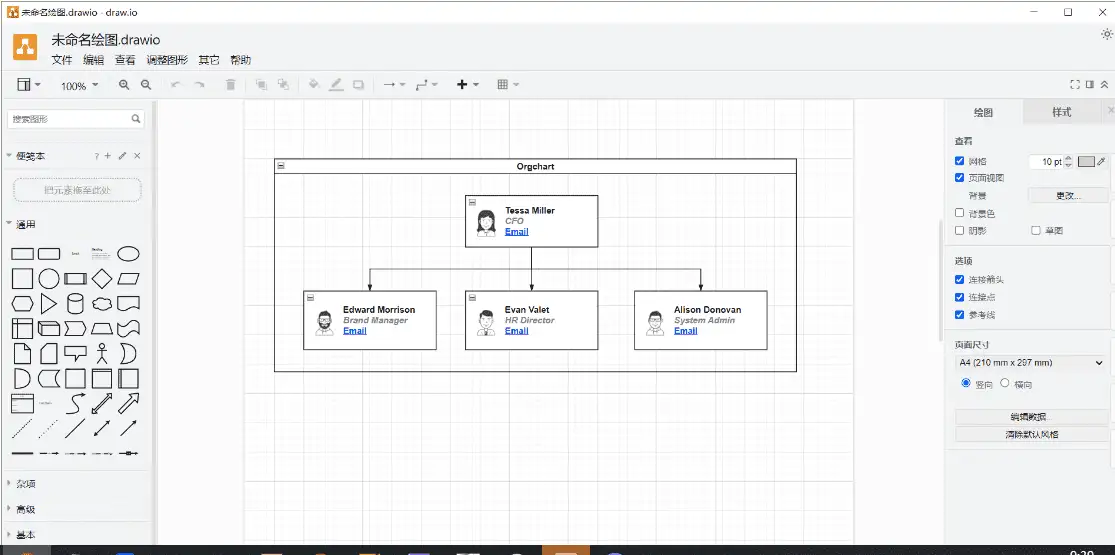Click the zoom out magnifier icon

coord(146,85)
